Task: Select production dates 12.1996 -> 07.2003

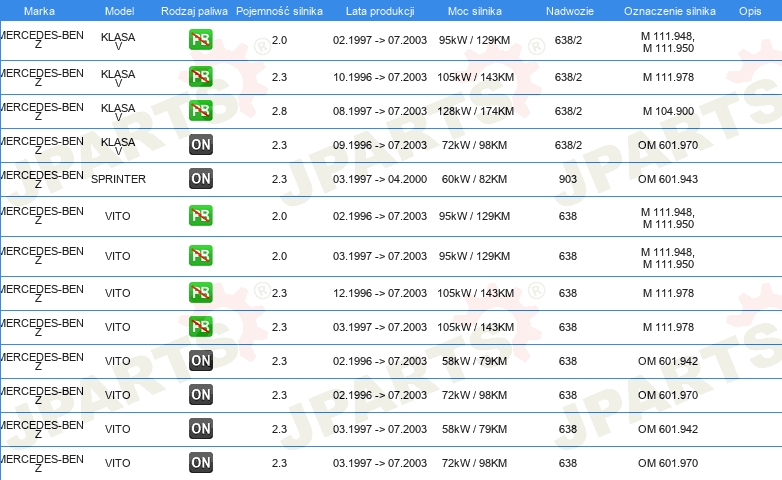Action: pyautogui.click(x=380, y=293)
